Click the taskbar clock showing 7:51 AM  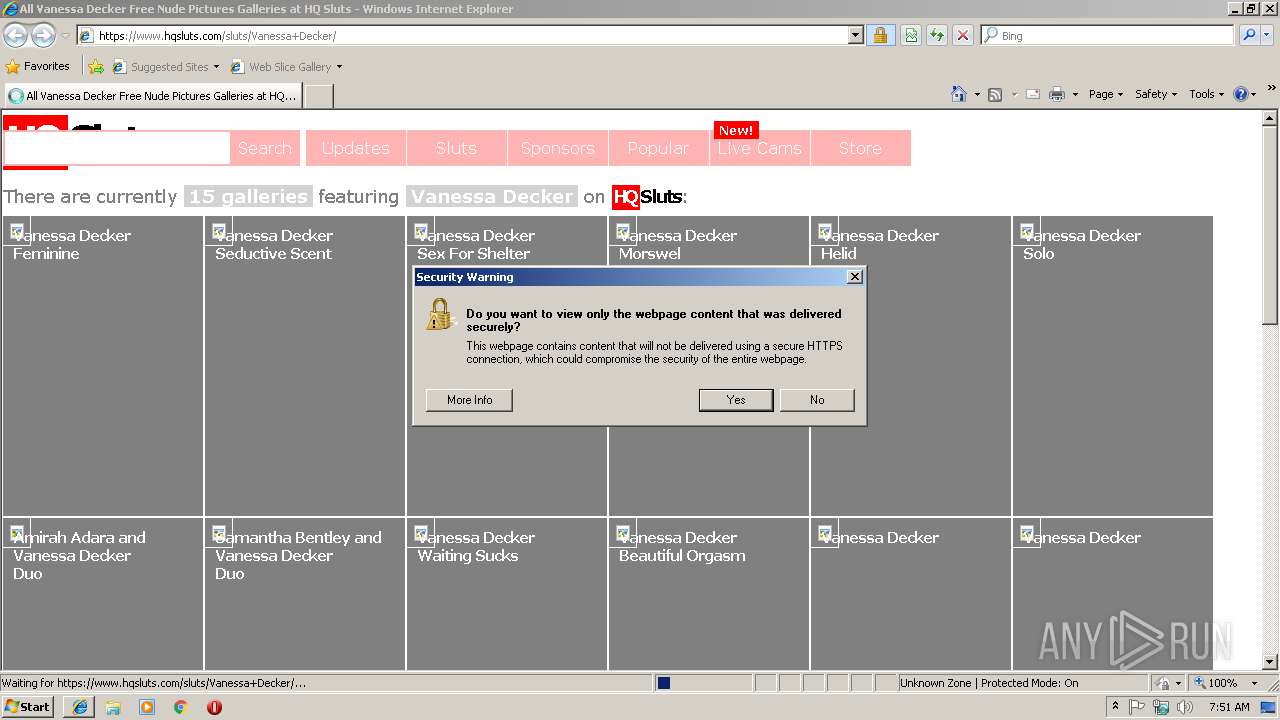pyautogui.click(x=1229, y=707)
